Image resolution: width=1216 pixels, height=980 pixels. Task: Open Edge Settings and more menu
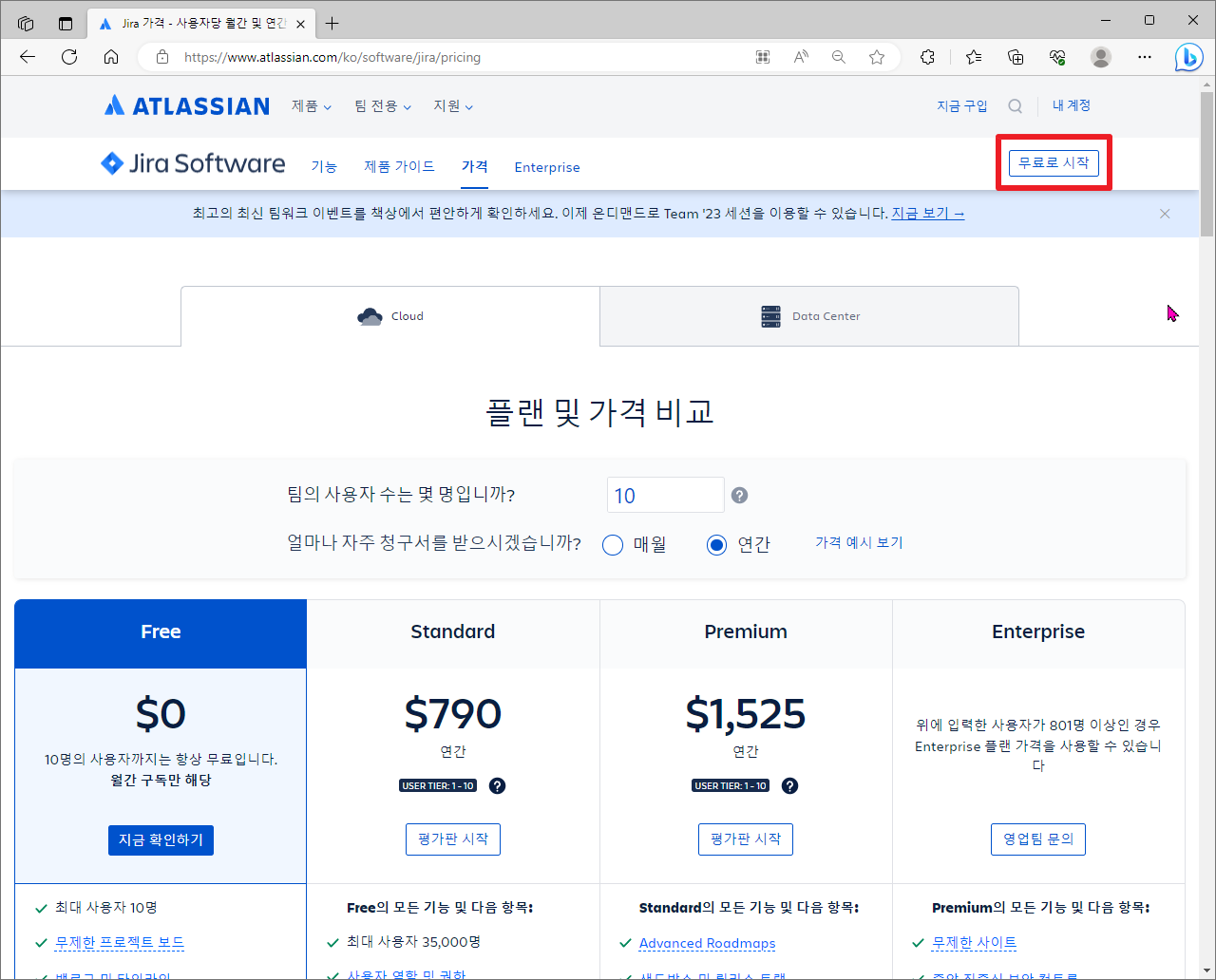click(x=1145, y=57)
